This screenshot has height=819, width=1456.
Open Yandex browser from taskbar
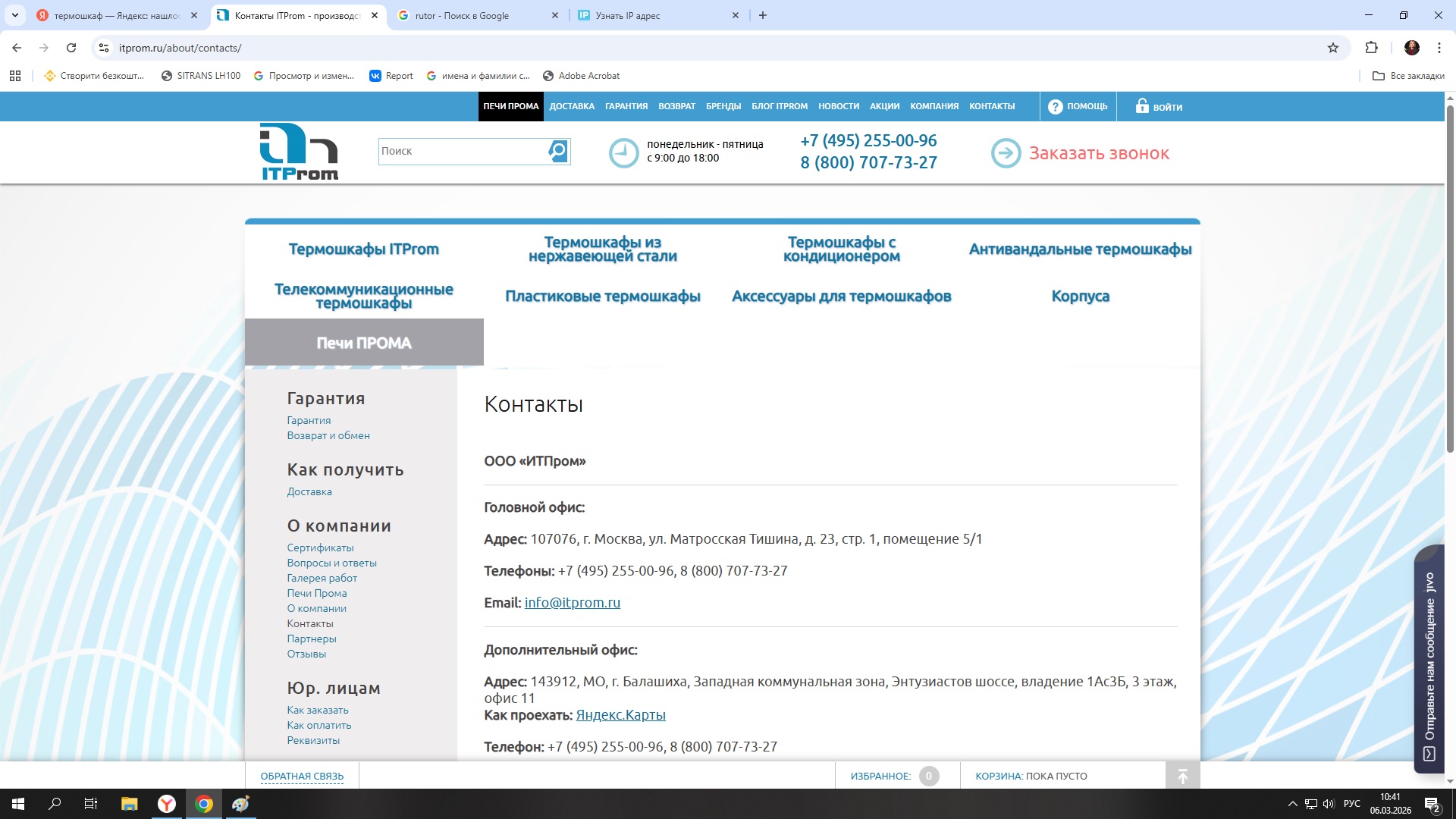pyautogui.click(x=167, y=804)
